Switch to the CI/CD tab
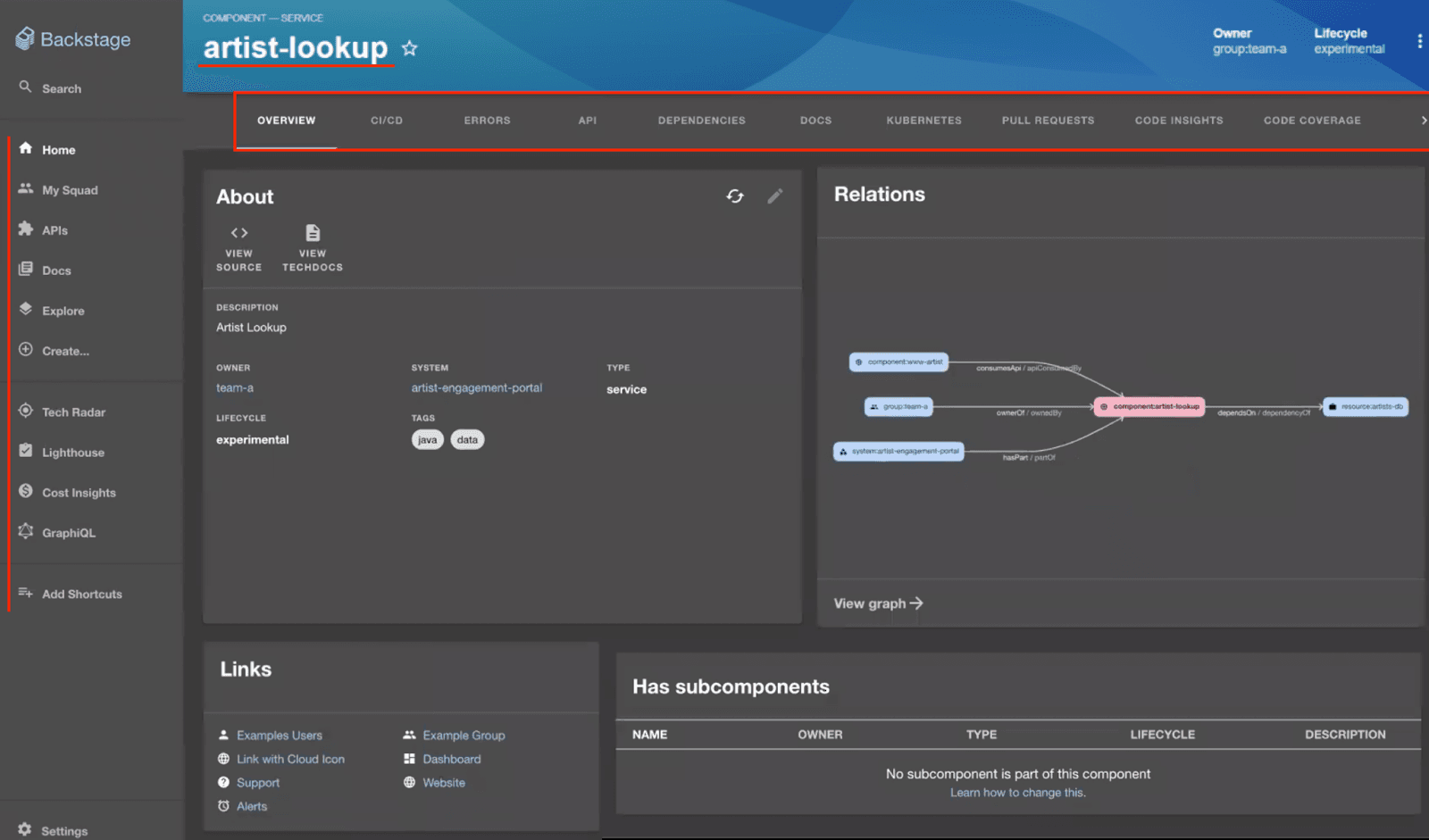The height and width of the screenshot is (840, 1429). (387, 121)
